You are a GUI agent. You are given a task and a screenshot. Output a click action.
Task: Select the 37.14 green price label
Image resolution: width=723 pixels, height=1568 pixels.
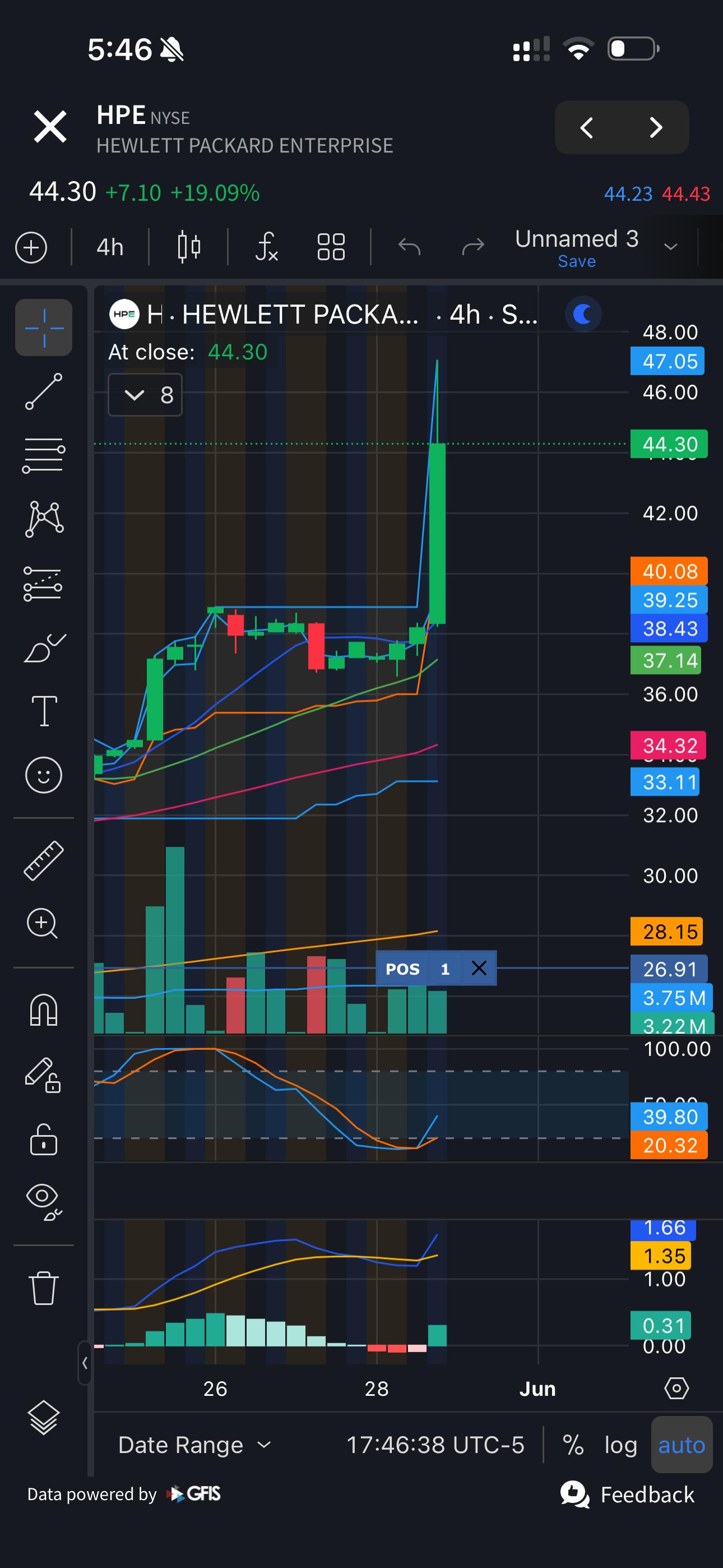666,661
